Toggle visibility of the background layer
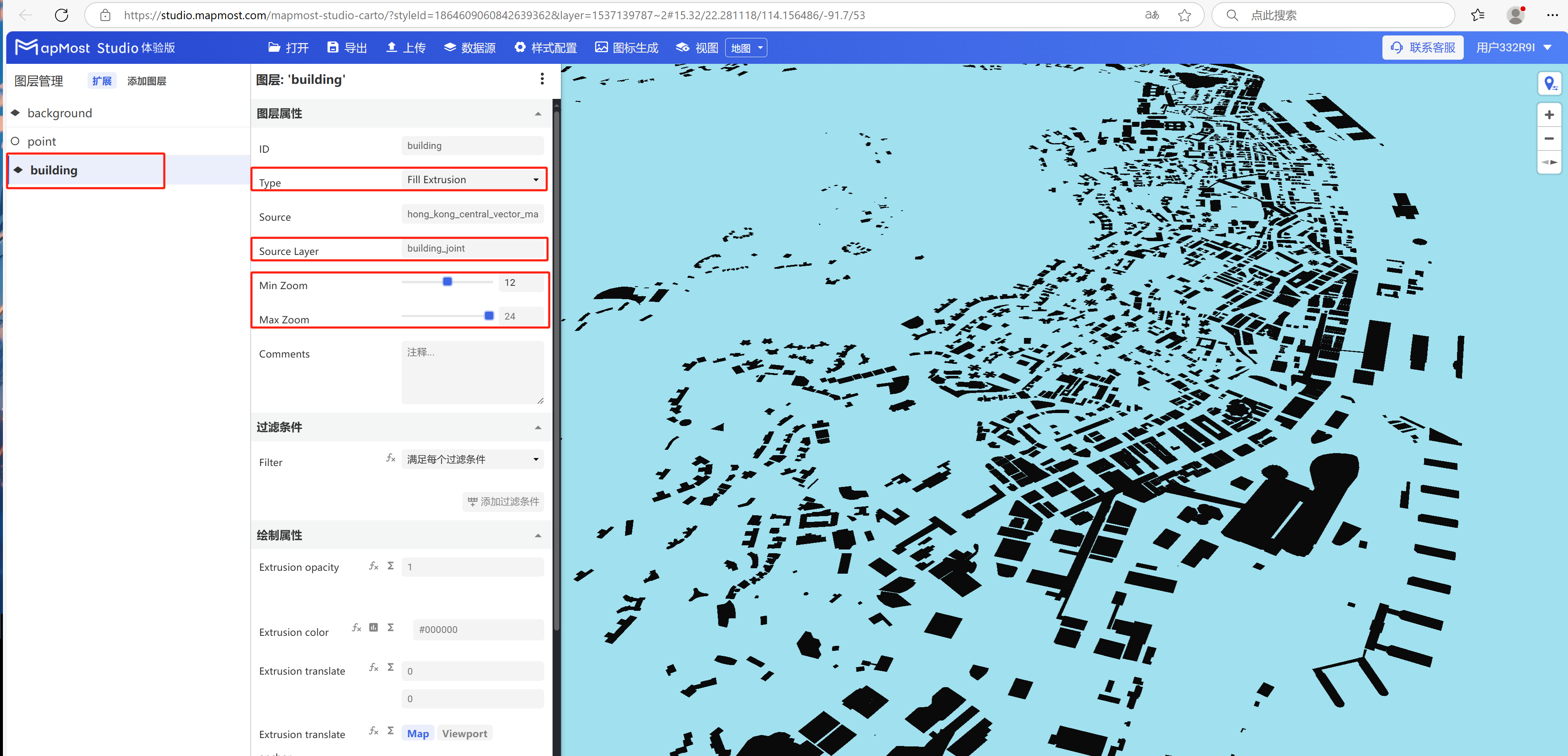The height and width of the screenshot is (756, 1568). click(x=15, y=113)
